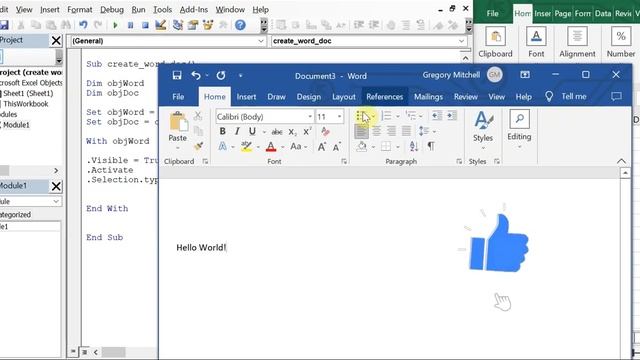Toggle Align Left in Word
The height and width of the screenshot is (360, 640).
[x=361, y=131]
